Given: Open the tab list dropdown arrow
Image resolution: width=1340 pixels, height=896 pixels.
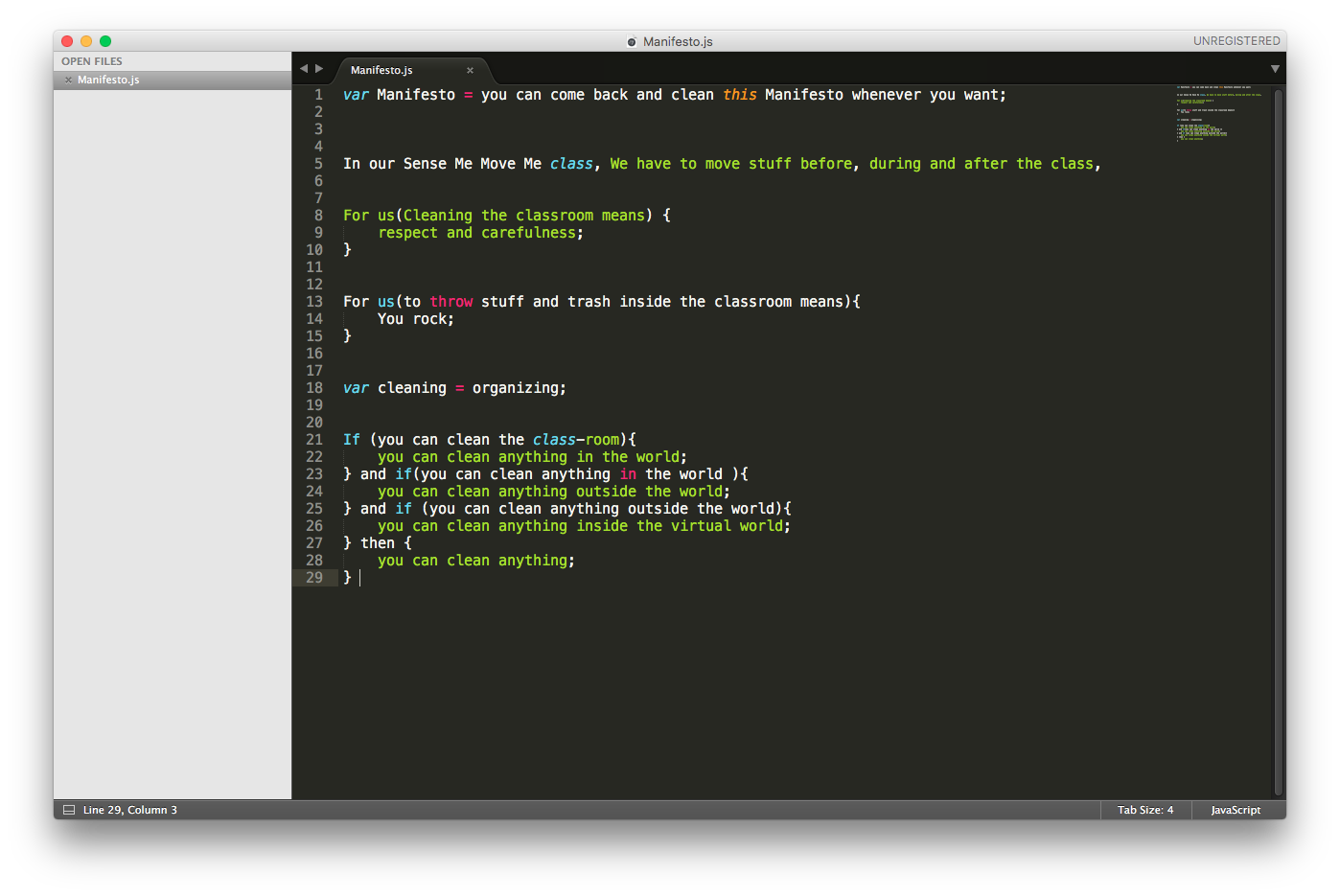Looking at the screenshot, I should [1275, 69].
